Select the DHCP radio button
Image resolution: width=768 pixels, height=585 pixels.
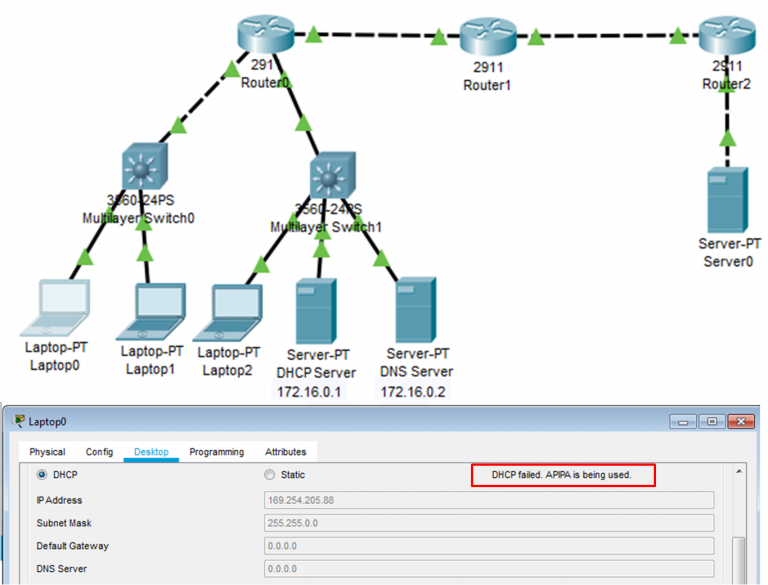(x=42, y=474)
